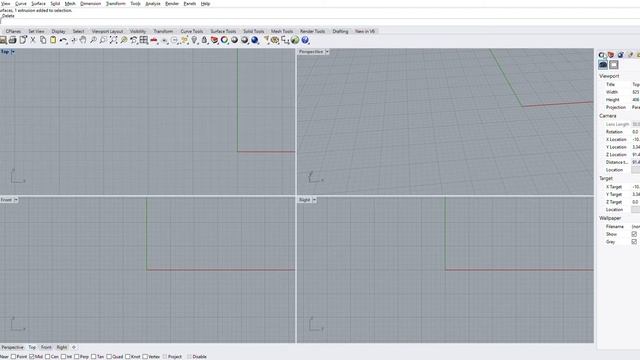Click the Zoom Extents icon
This screenshot has height=360, width=640.
[x=113, y=40]
